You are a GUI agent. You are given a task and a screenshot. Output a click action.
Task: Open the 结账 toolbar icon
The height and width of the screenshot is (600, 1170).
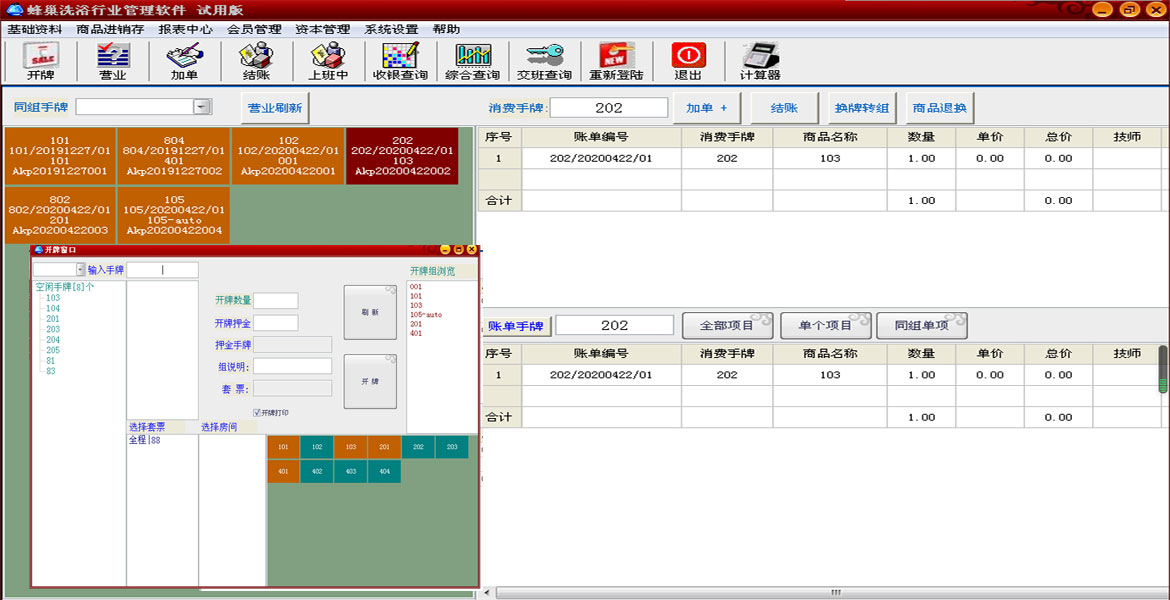pyautogui.click(x=256, y=61)
